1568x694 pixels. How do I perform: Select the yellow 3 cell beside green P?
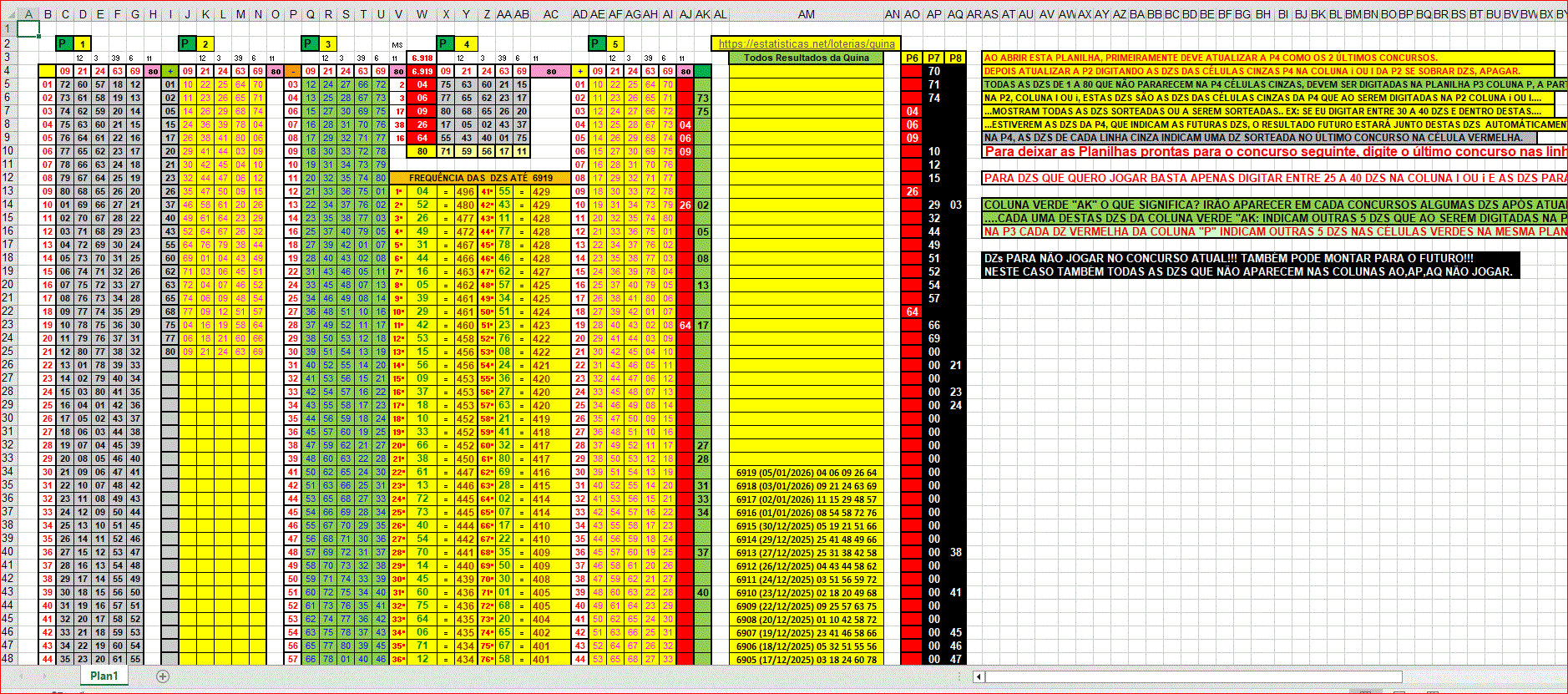pos(329,44)
